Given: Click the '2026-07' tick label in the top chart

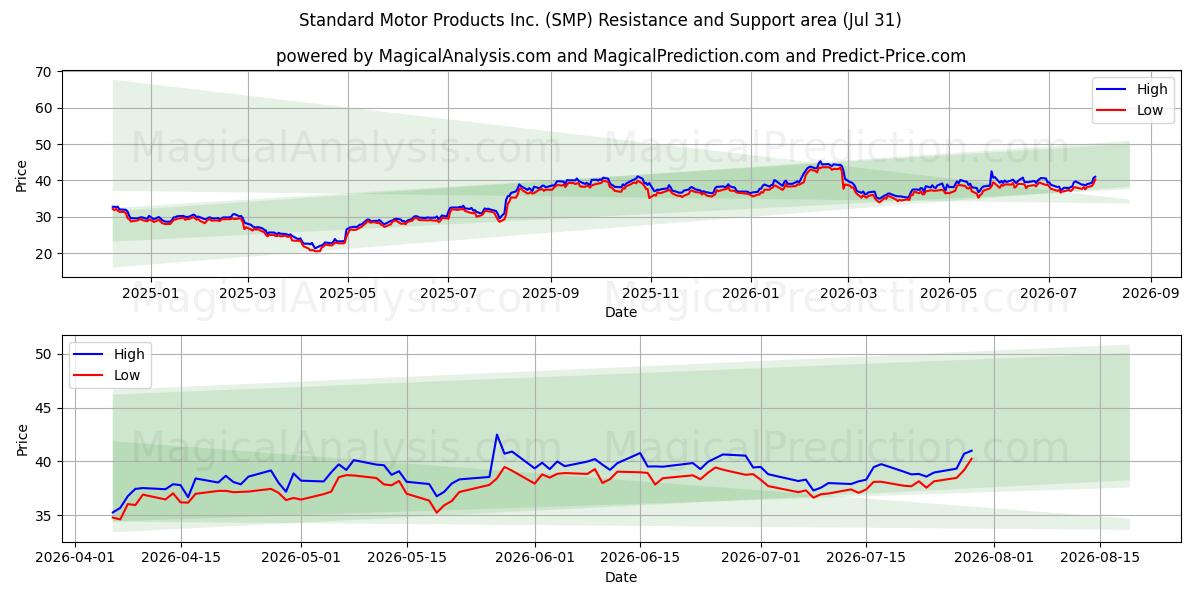Looking at the screenshot, I should click(1048, 295).
